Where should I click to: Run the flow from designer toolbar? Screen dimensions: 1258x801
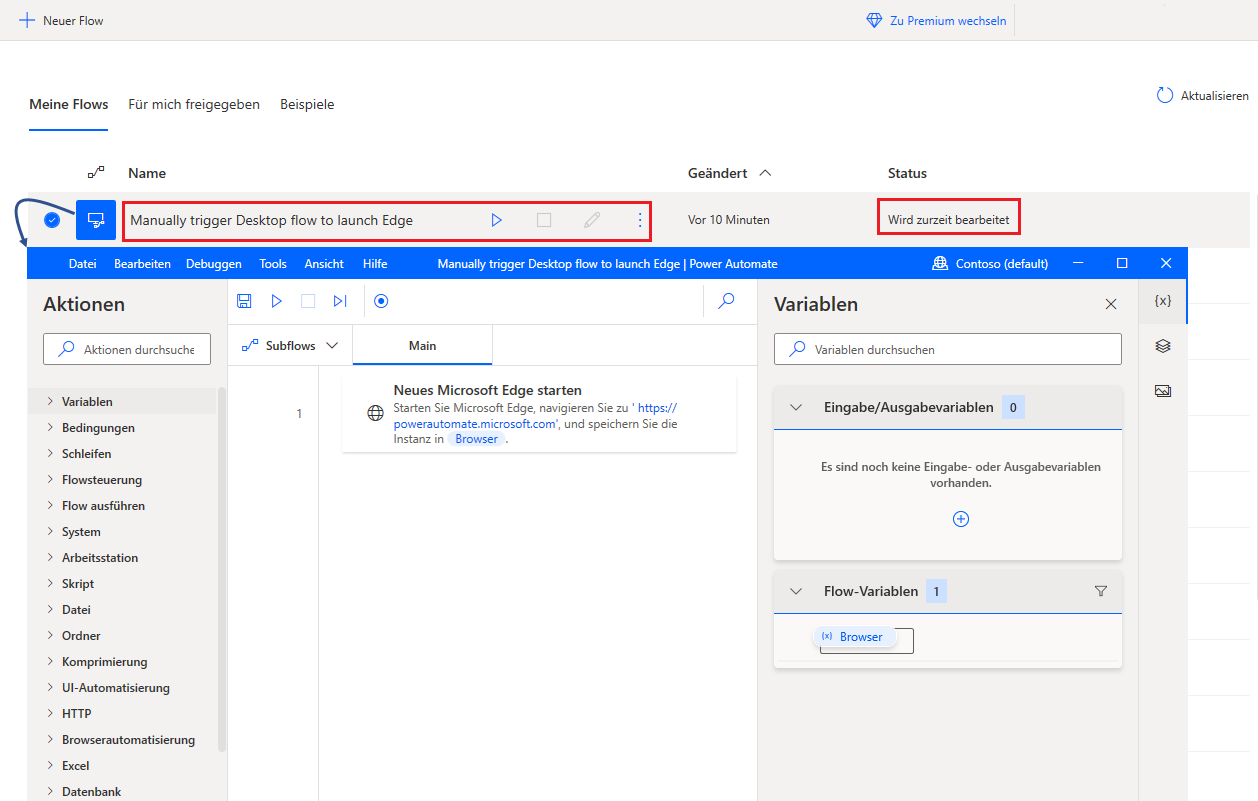pos(277,300)
